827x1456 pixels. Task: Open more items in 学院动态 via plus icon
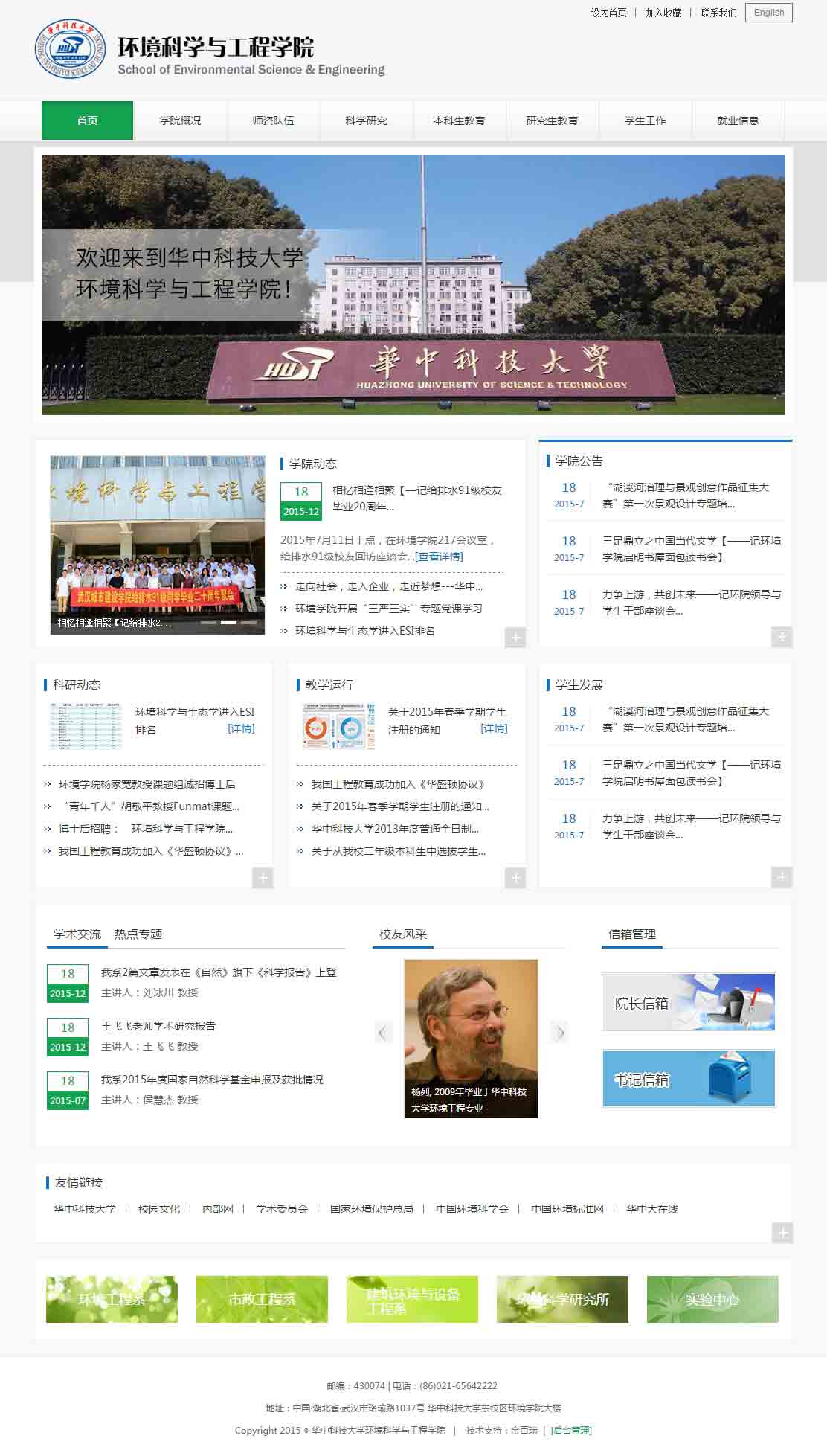tap(515, 637)
